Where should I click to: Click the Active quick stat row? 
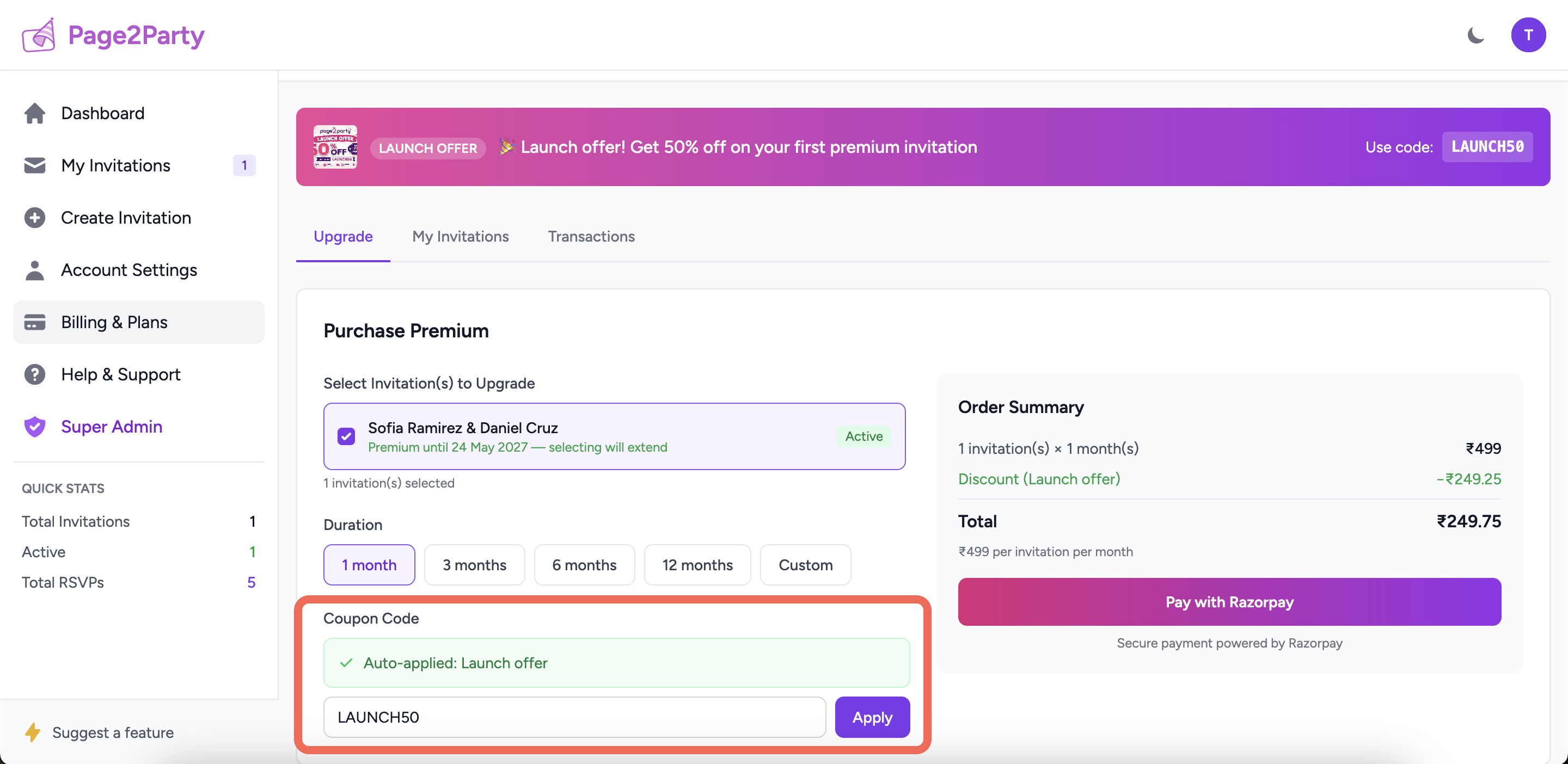click(139, 552)
